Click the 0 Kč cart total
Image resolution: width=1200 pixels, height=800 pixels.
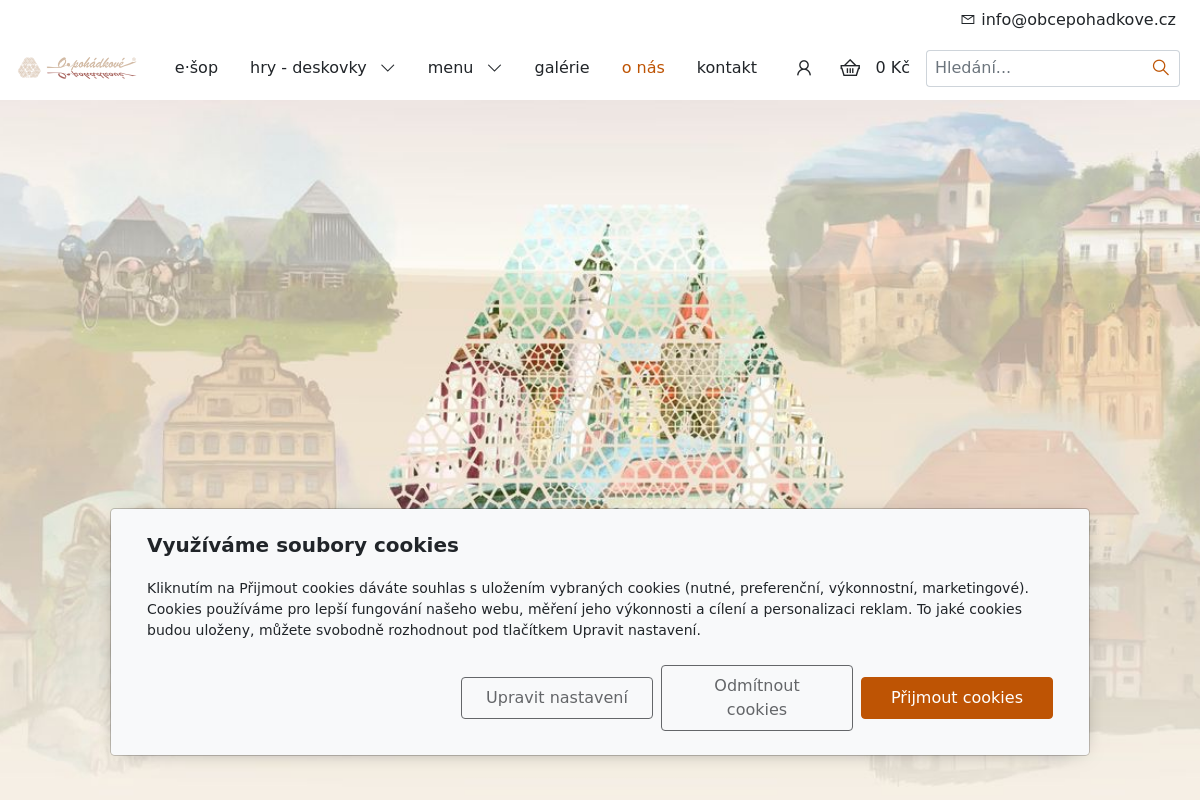coord(892,68)
